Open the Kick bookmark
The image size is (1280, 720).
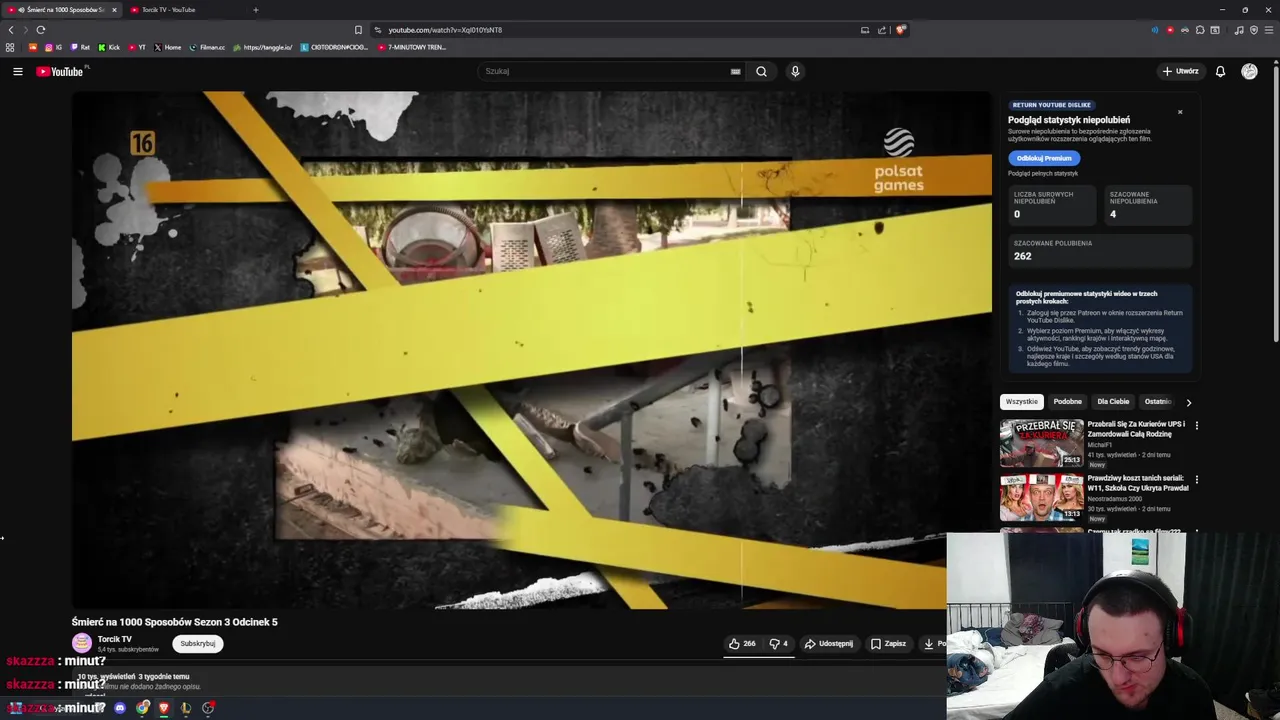click(109, 47)
